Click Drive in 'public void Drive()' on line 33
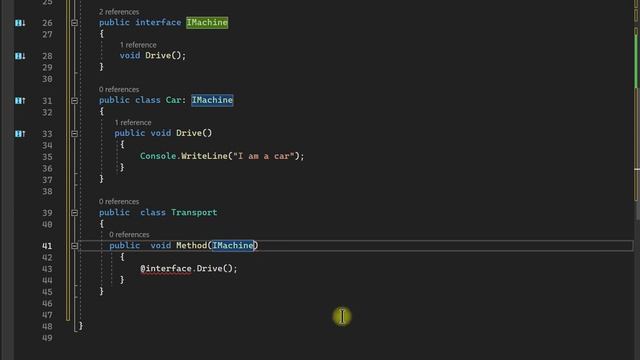This screenshot has width=640, height=360. pyautogui.click(x=189, y=133)
